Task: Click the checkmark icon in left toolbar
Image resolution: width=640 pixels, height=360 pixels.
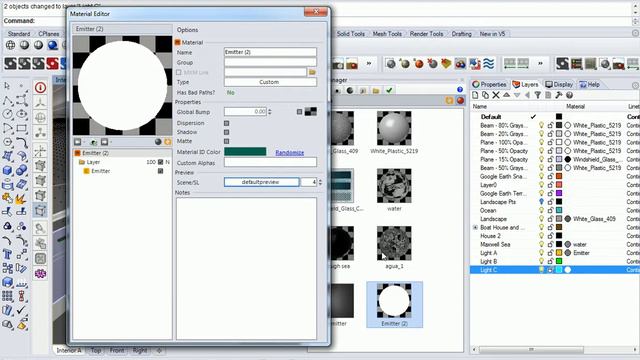Action: coord(21,309)
